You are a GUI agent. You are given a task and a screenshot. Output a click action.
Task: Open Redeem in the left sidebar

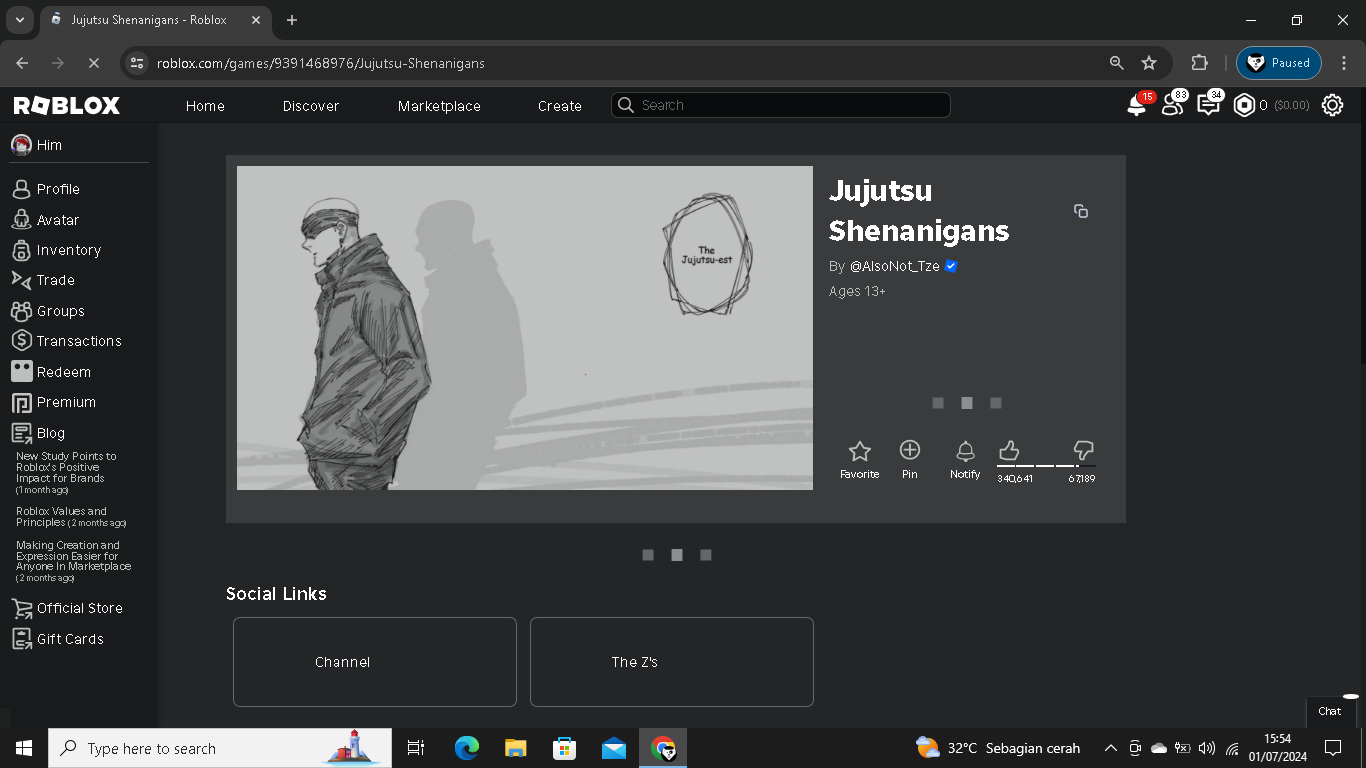pyautogui.click(x=64, y=372)
